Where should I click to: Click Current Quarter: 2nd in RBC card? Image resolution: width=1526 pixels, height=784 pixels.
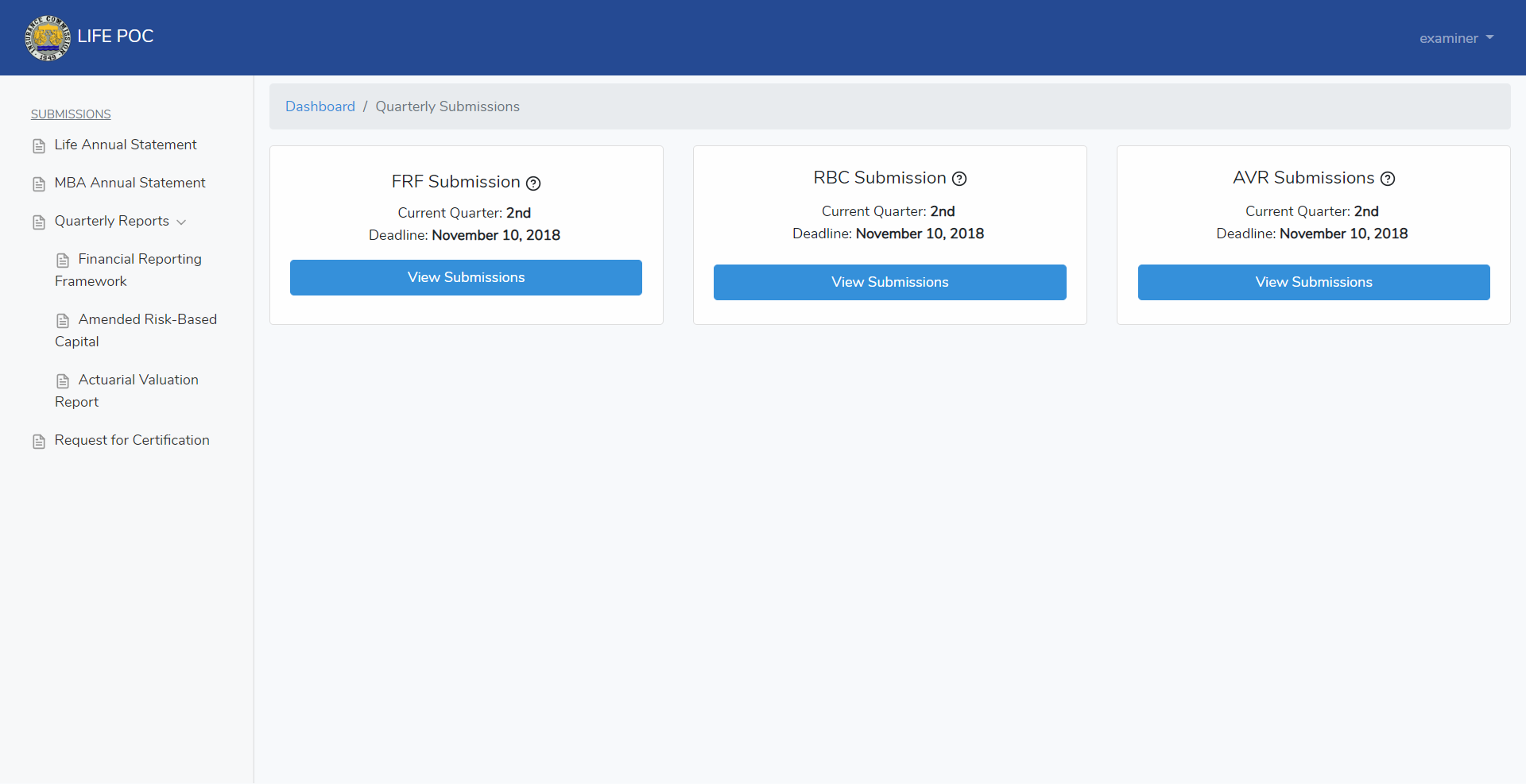click(889, 211)
